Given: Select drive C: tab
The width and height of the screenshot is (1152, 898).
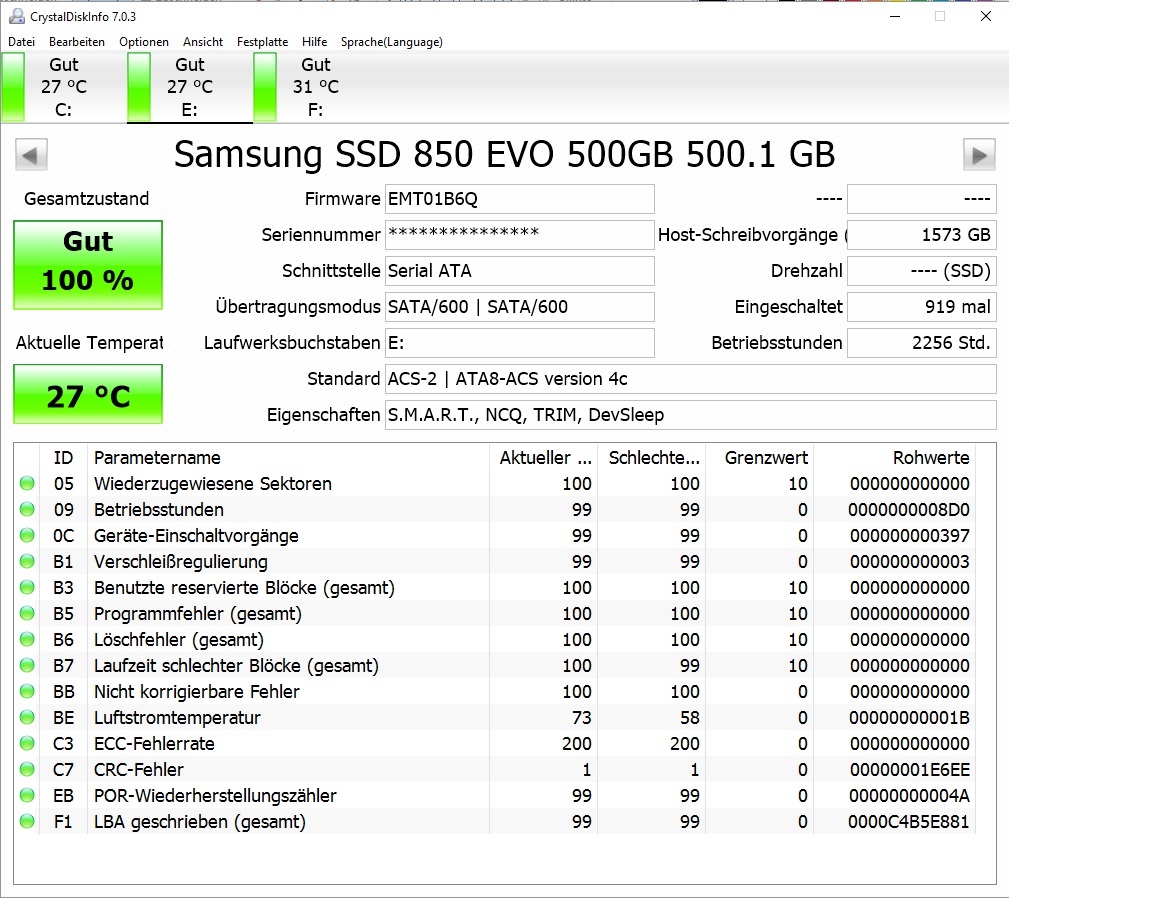Looking at the screenshot, I should click(63, 87).
